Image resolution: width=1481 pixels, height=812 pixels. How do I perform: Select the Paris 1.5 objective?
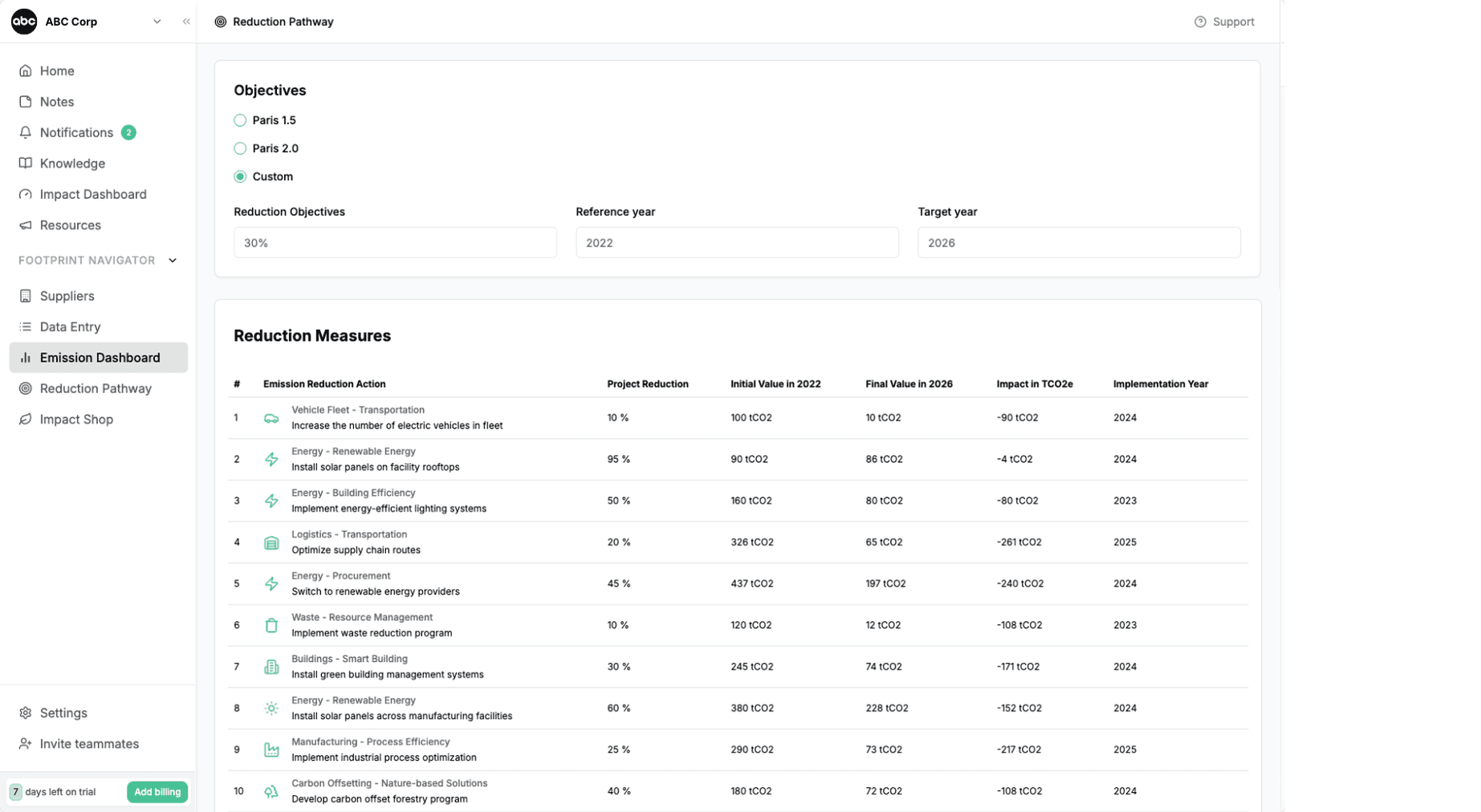[240, 120]
